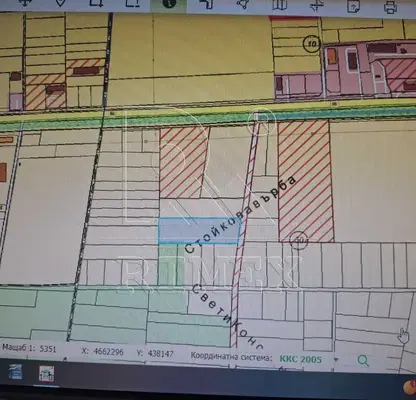The image size is (416, 400).
Task: Click the highlighted blue parcel
Action: (199, 231)
